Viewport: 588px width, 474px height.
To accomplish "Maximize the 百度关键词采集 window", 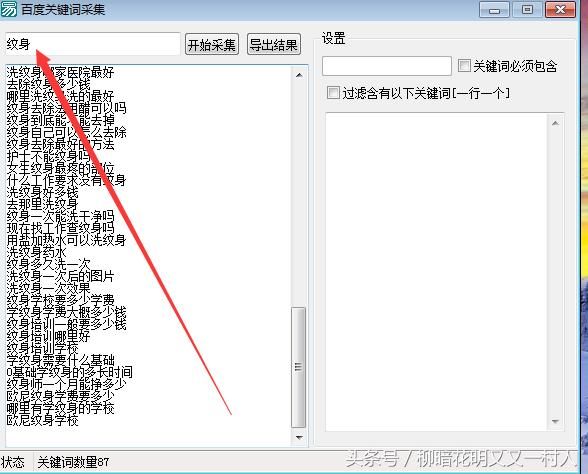I will pyautogui.click(x=527, y=10).
